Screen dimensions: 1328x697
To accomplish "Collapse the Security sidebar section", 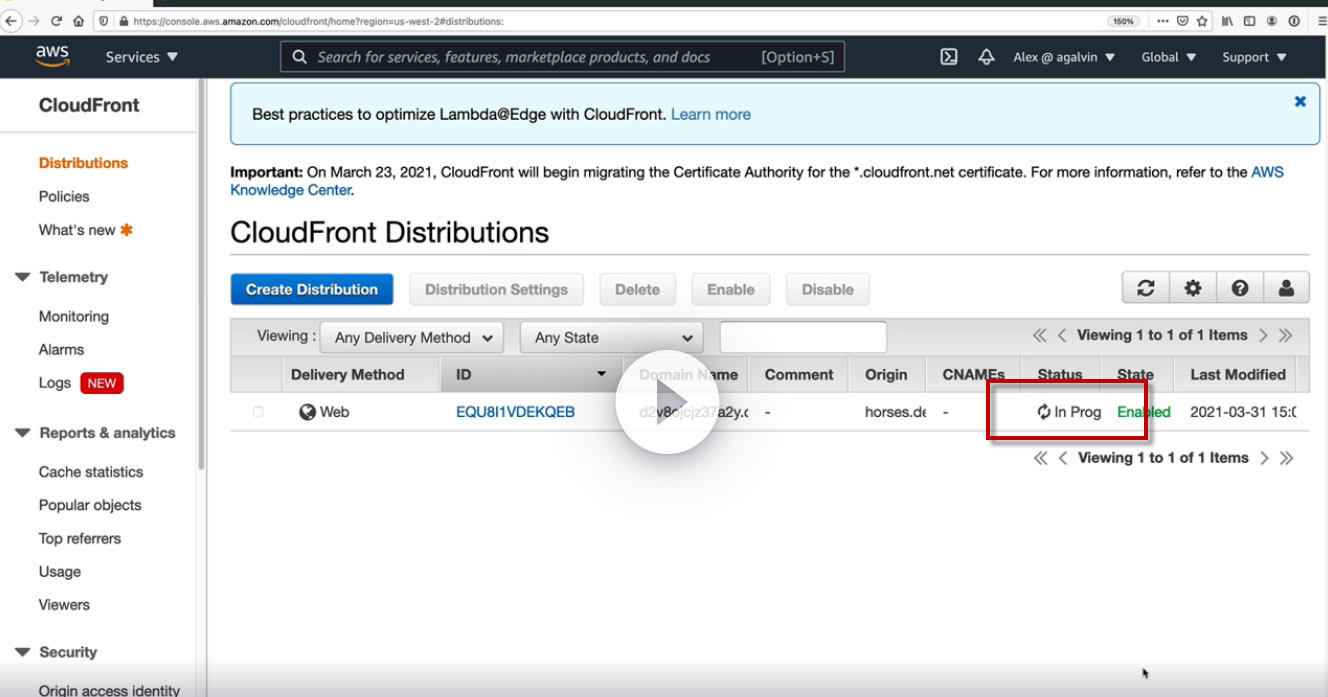I will (x=22, y=652).
